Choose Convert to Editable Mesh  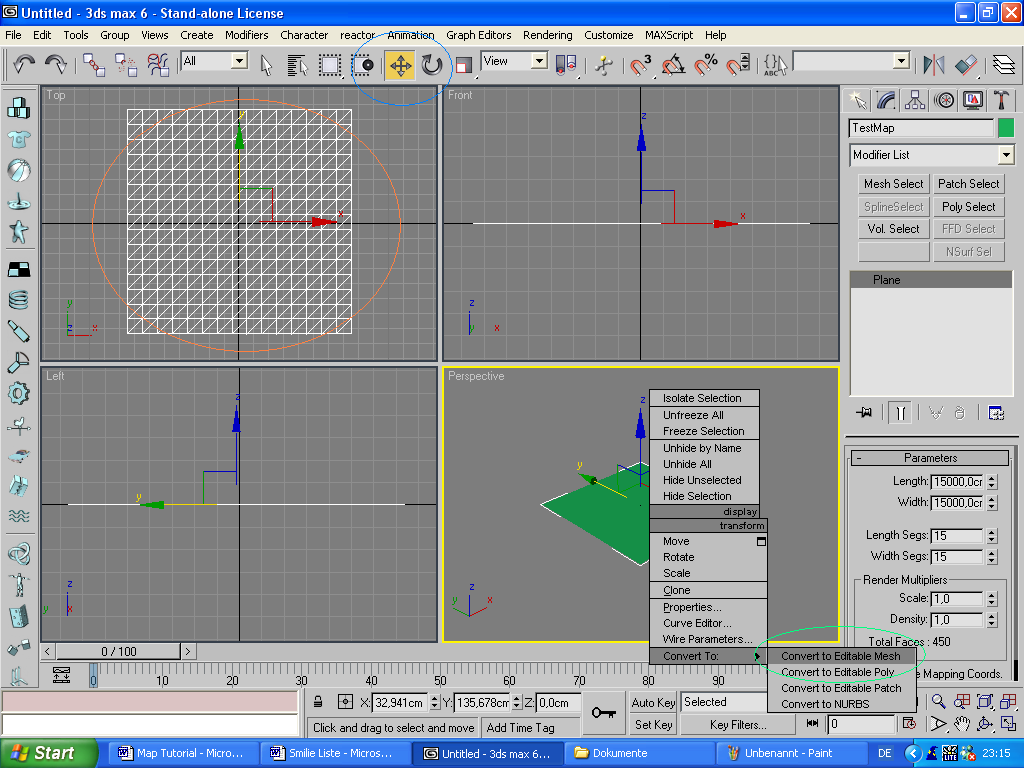[840, 656]
